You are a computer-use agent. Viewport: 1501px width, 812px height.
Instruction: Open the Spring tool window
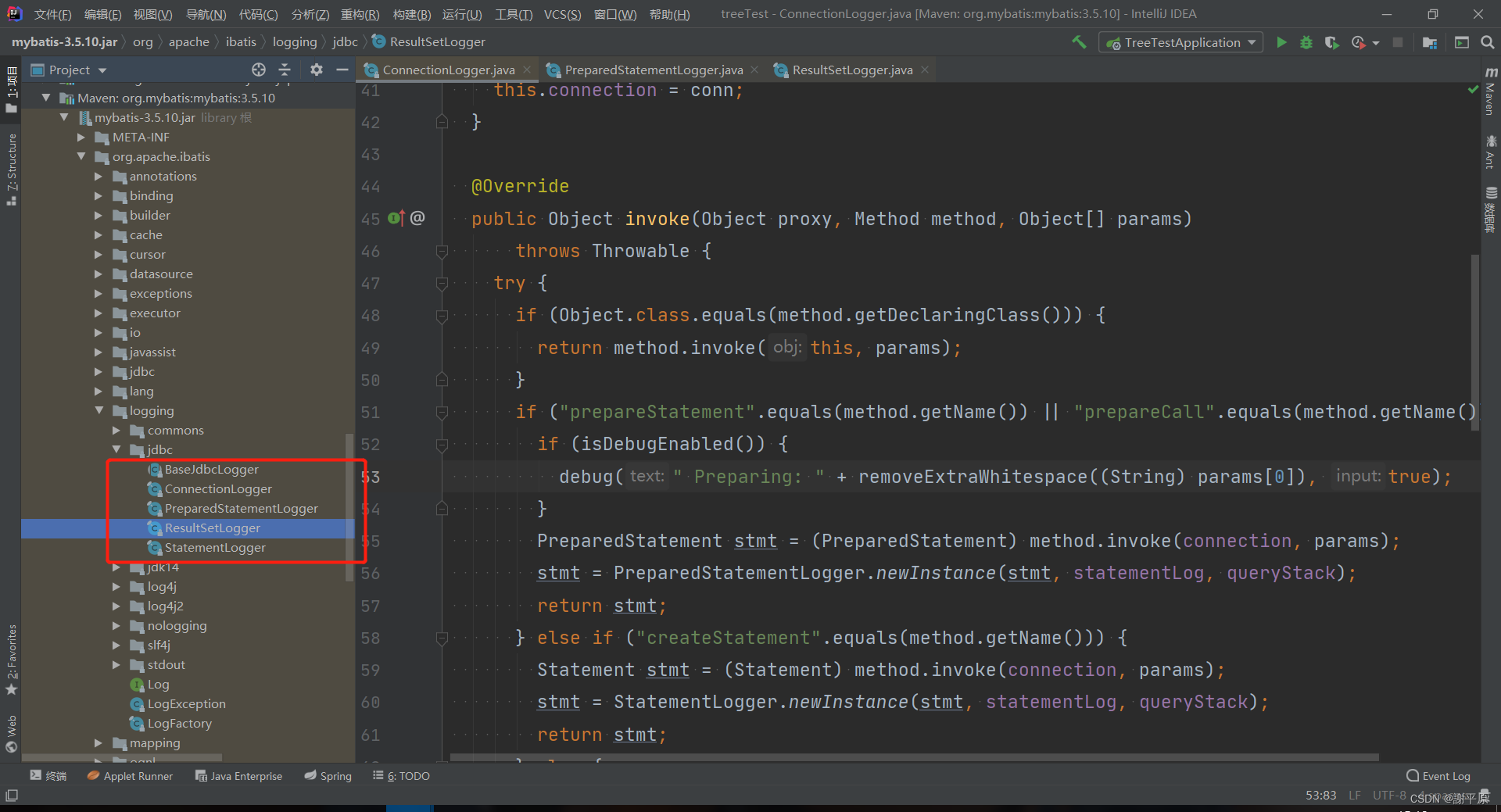(328, 775)
